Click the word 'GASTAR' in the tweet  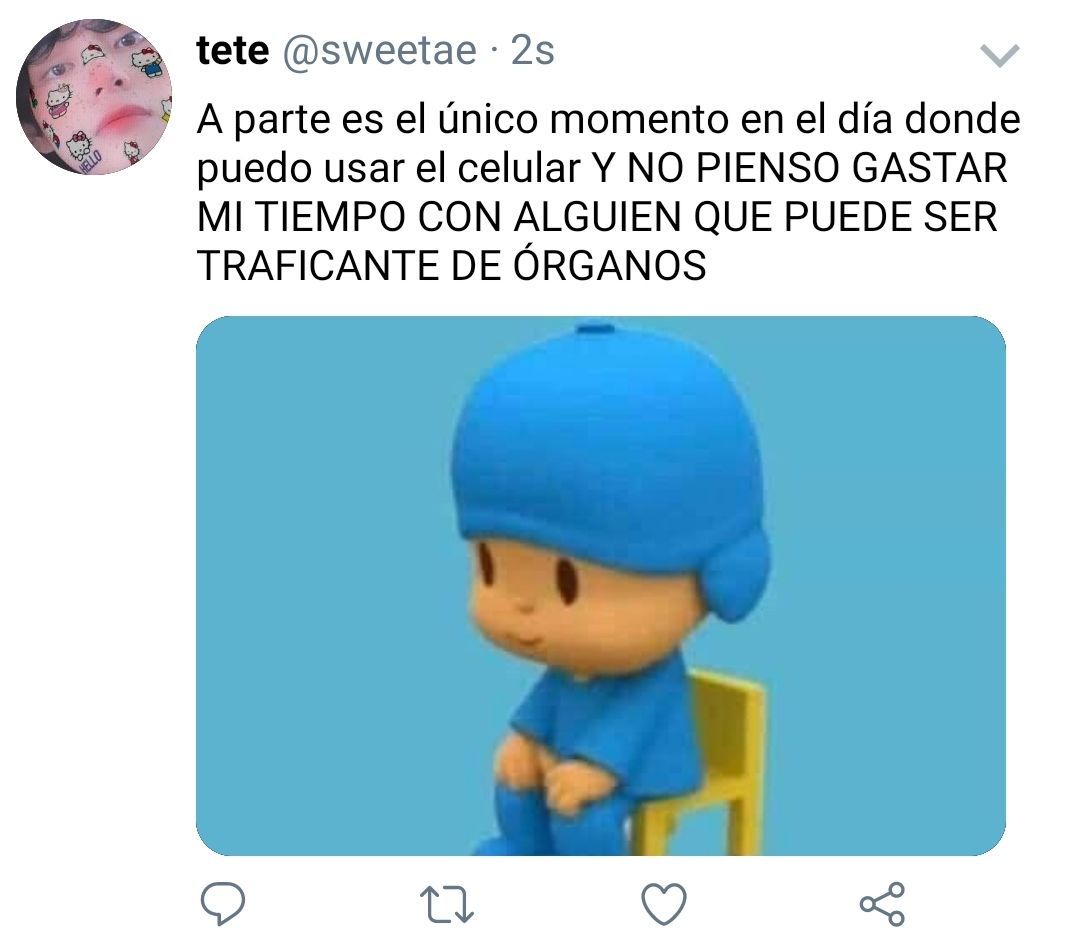click(928, 168)
